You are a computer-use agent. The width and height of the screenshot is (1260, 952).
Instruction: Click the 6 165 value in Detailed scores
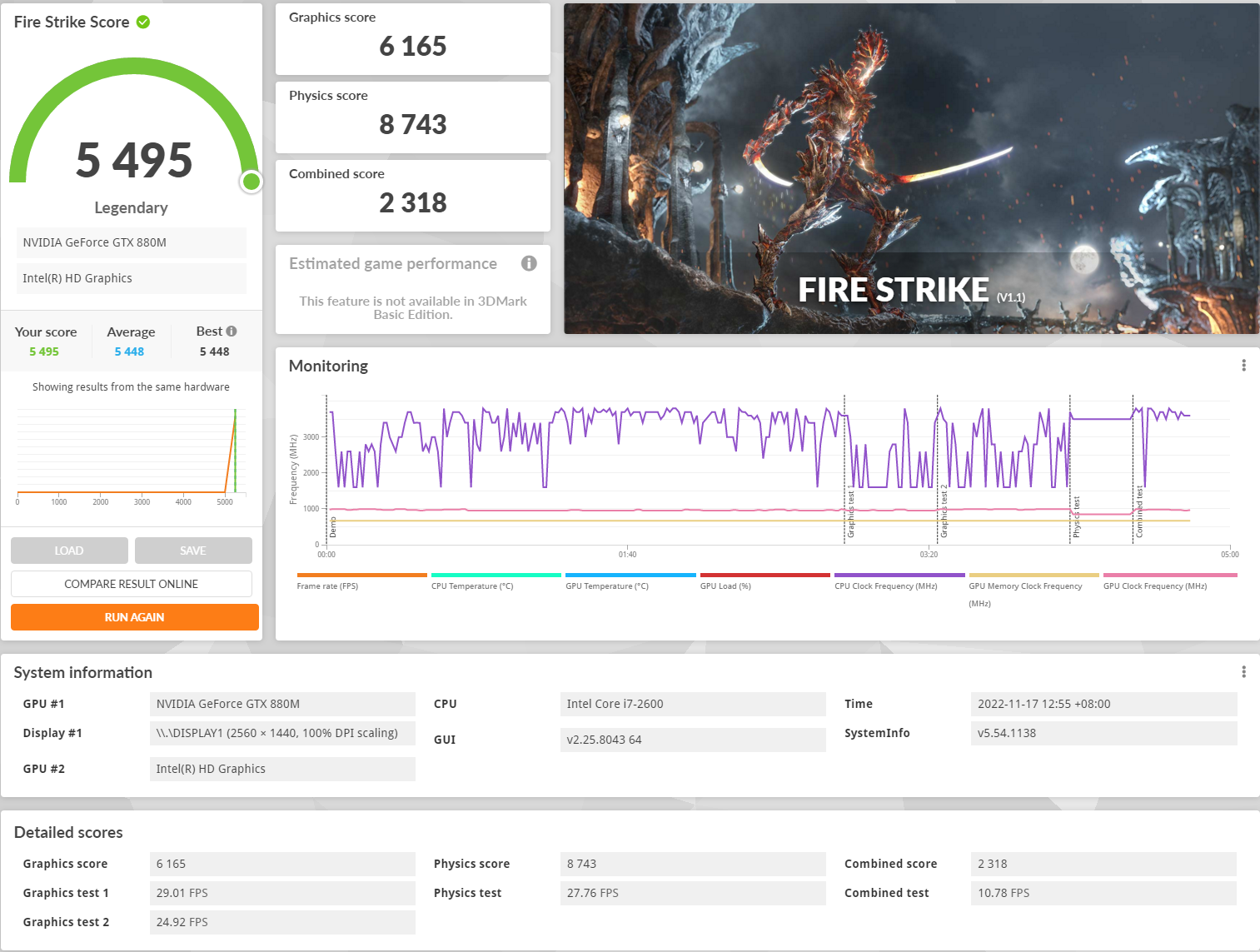click(x=282, y=864)
